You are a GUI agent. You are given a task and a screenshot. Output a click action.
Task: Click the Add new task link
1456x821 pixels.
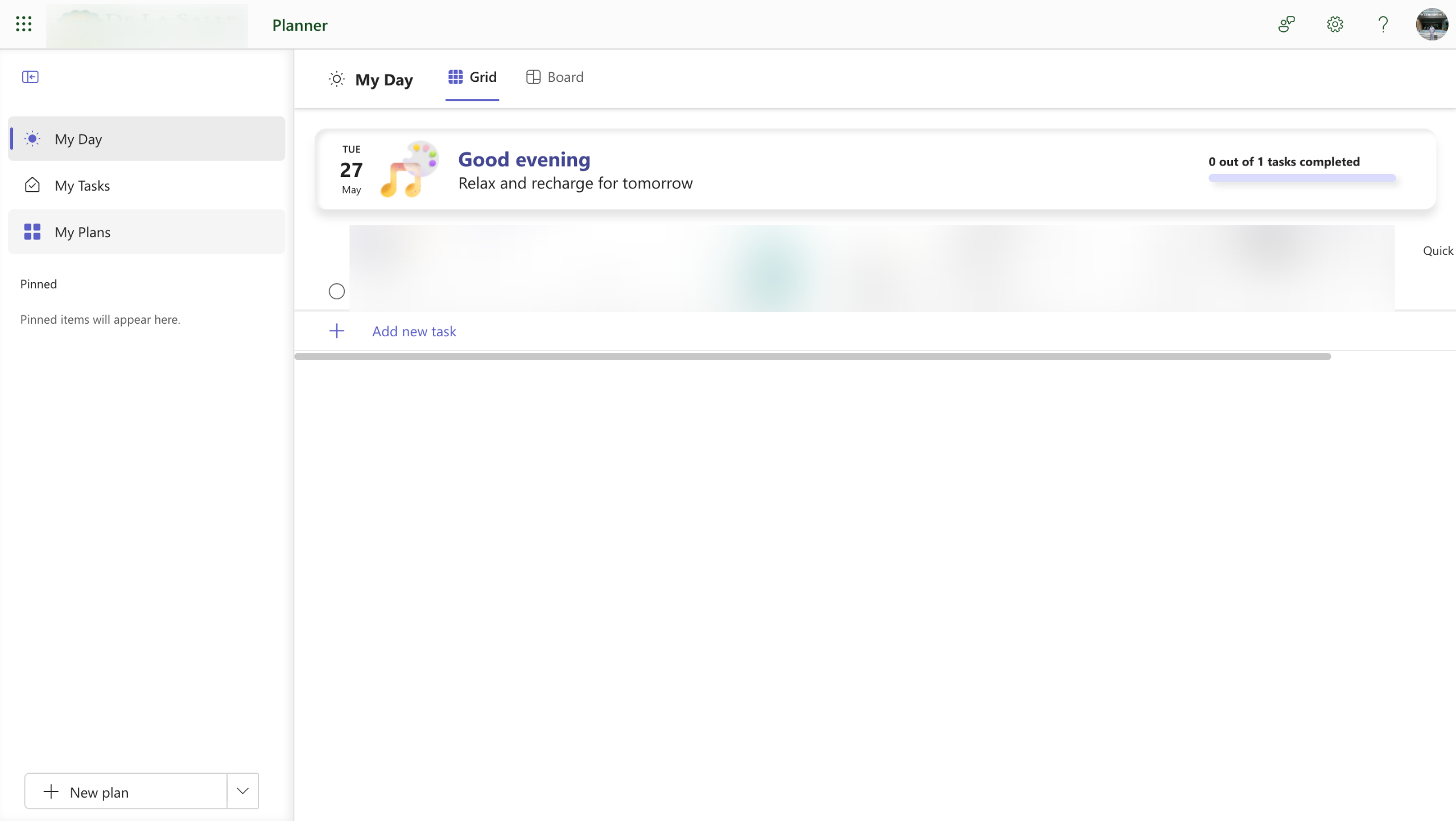(414, 331)
